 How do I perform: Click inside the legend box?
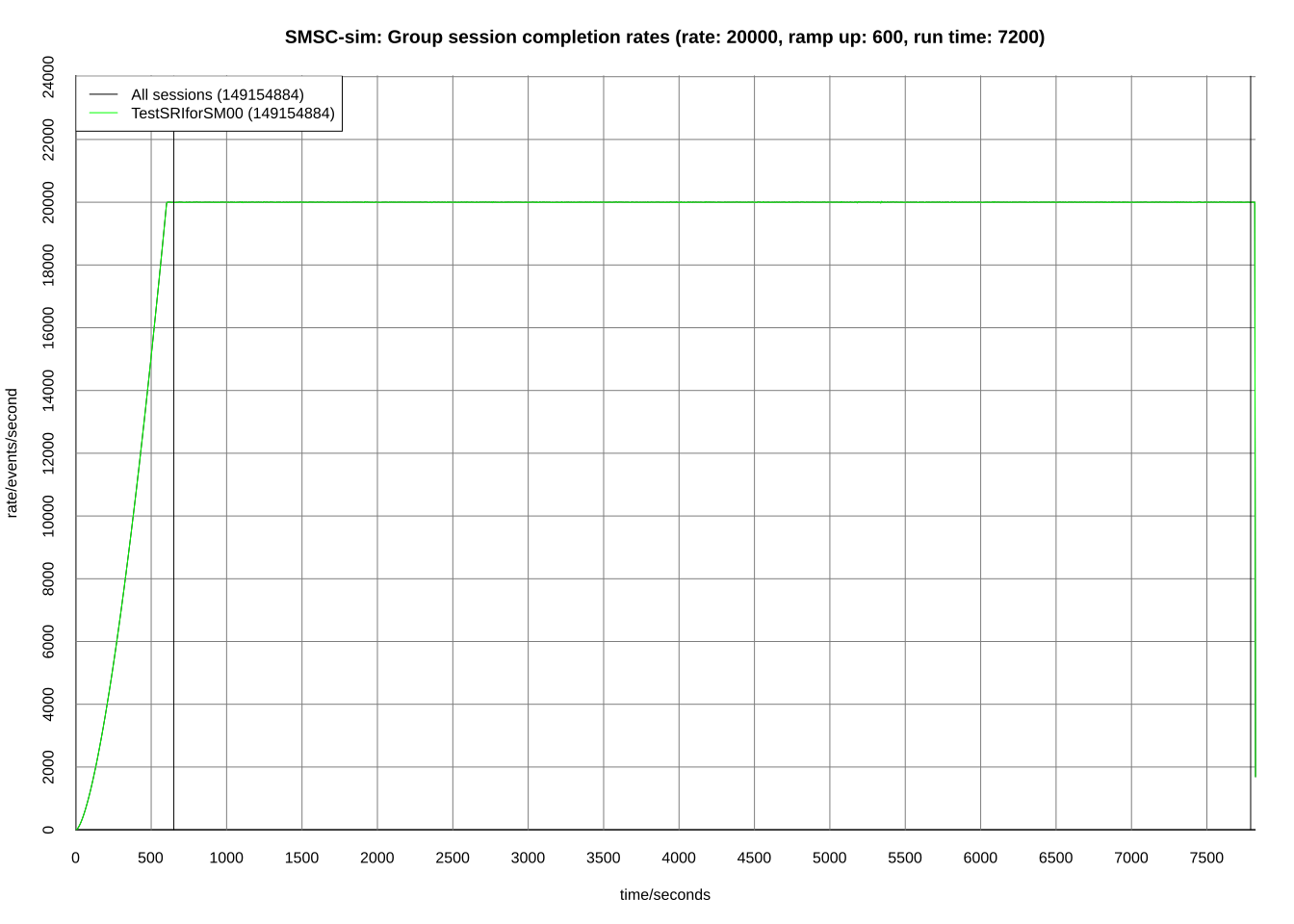pos(207,103)
